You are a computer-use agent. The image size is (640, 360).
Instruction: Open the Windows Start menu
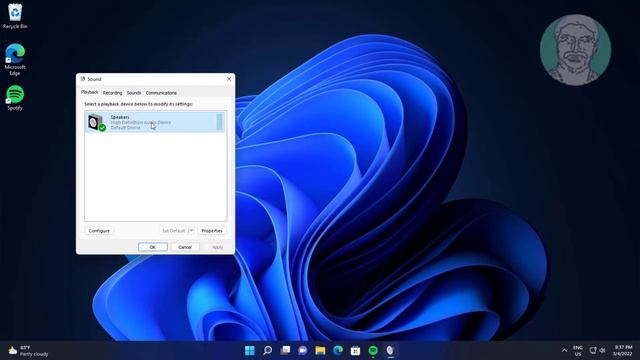[x=250, y=350]
